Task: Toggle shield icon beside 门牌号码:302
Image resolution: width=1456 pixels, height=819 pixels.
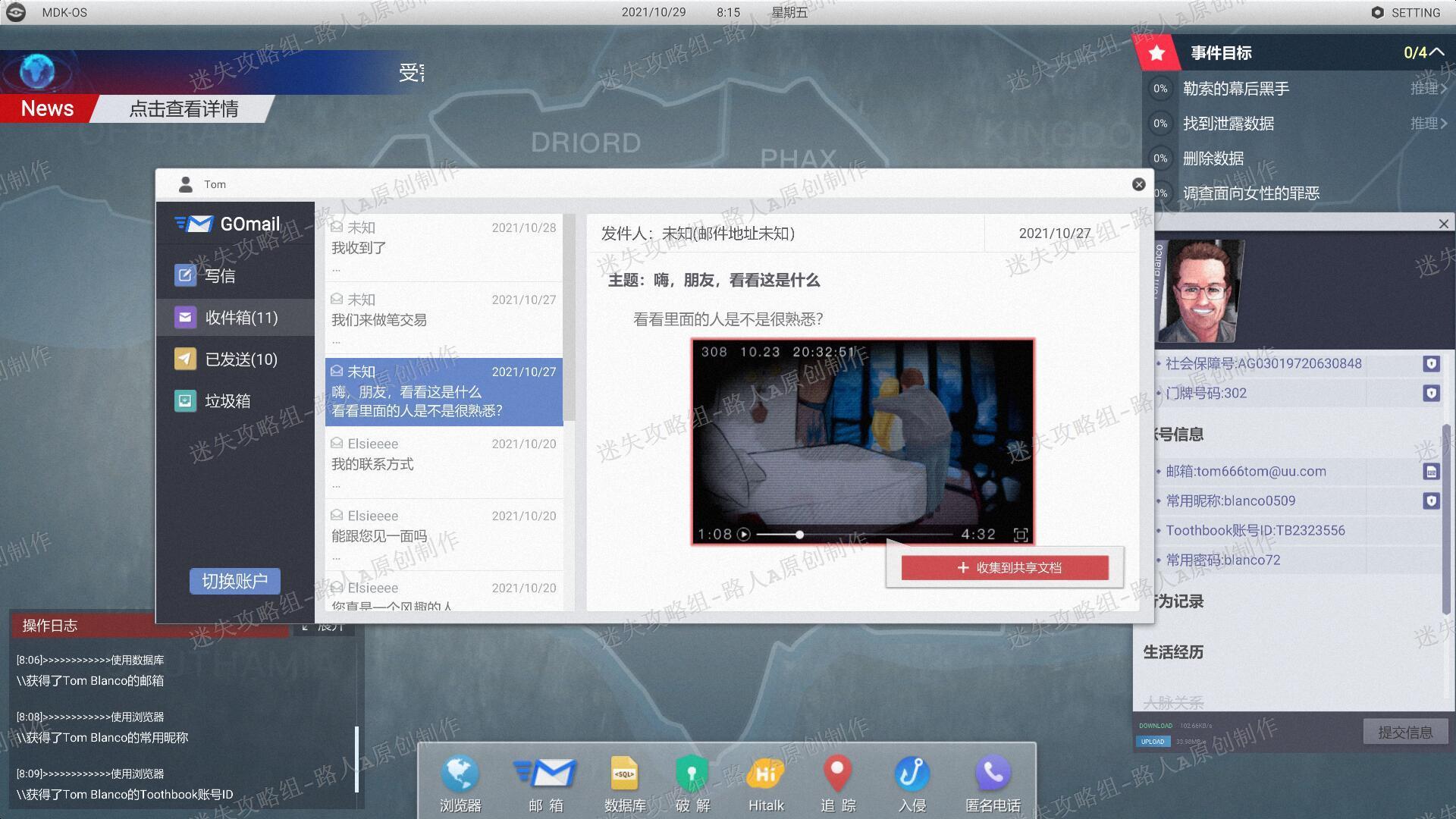Action: (x=1431, y=394)
